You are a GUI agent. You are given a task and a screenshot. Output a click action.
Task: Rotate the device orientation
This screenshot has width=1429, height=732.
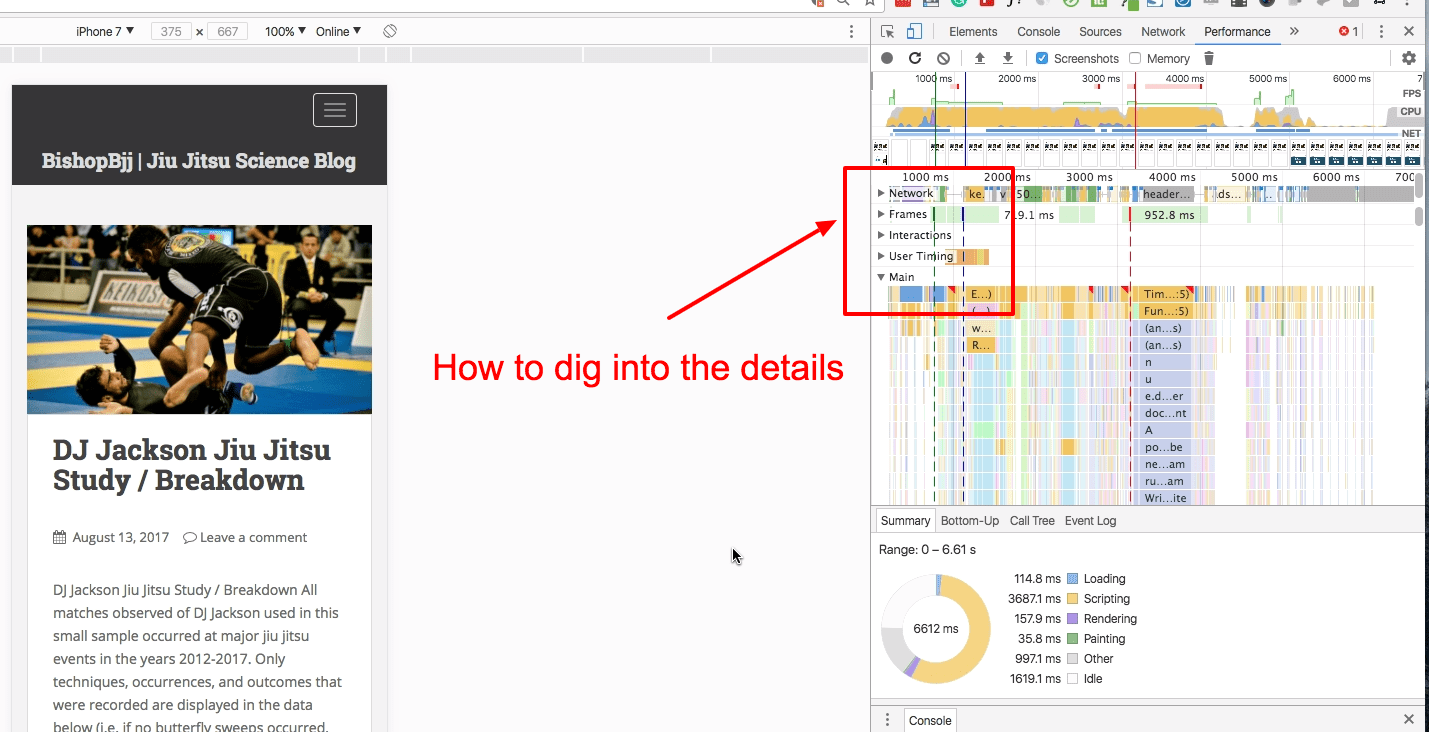(x=391, y=31)
